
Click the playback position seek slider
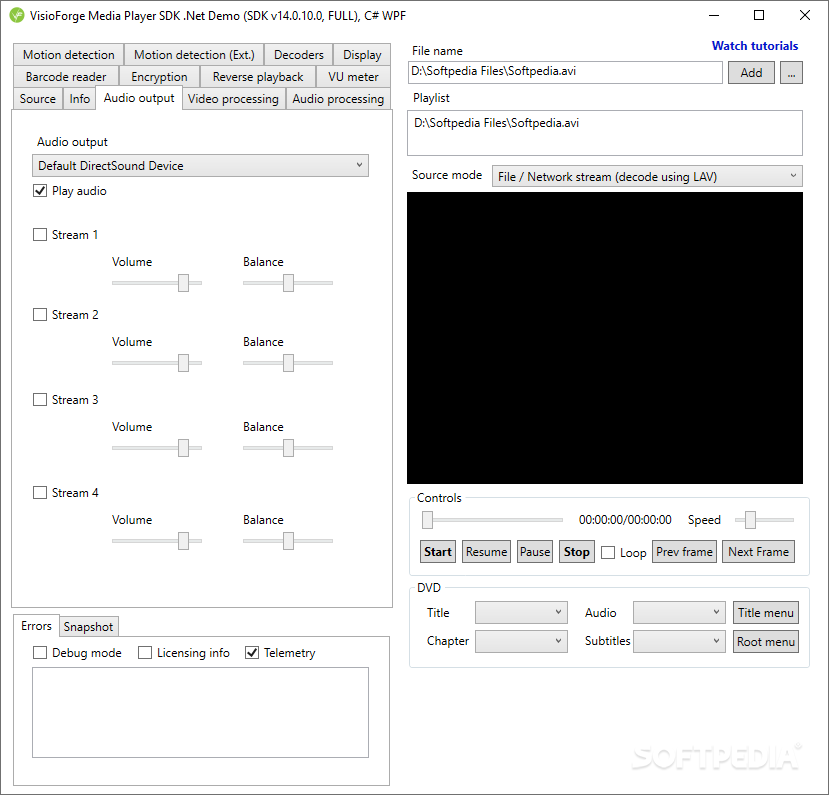(x=492, y=520)
